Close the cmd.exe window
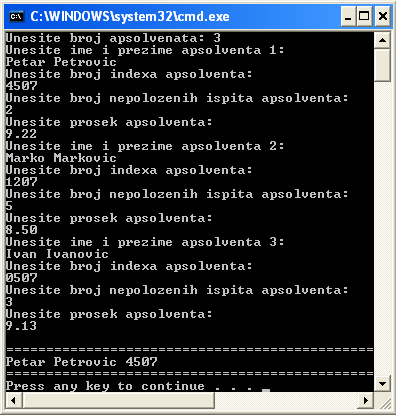 click(x=383, y=16)
